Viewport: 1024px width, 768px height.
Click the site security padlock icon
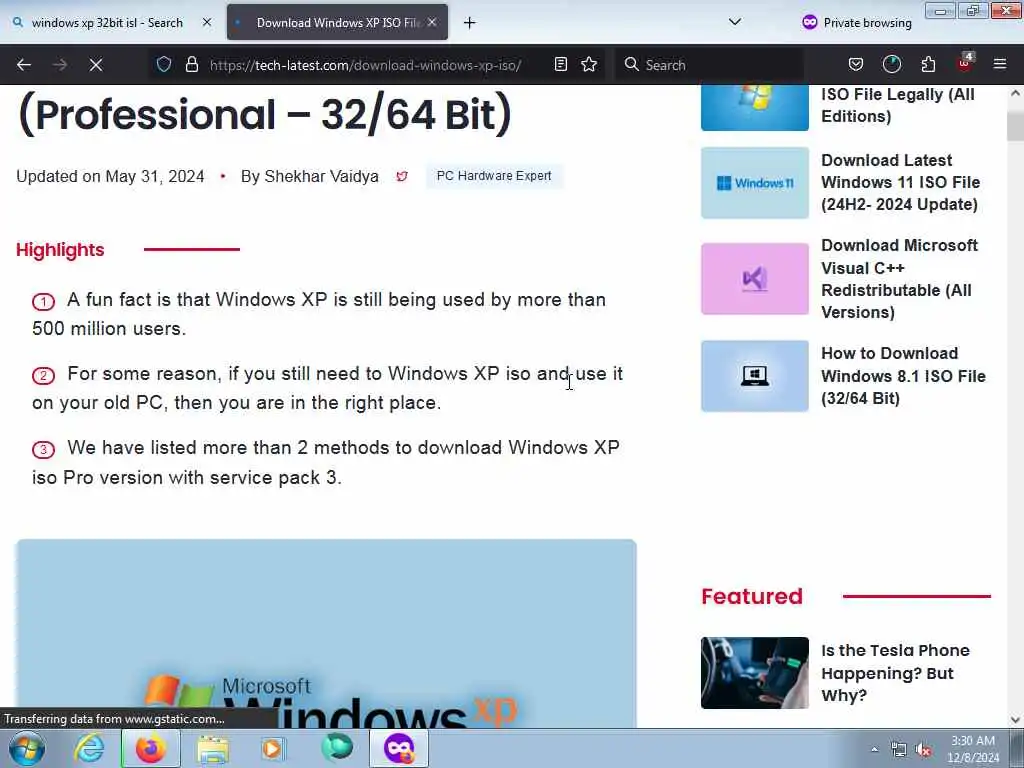pos(191,64)
